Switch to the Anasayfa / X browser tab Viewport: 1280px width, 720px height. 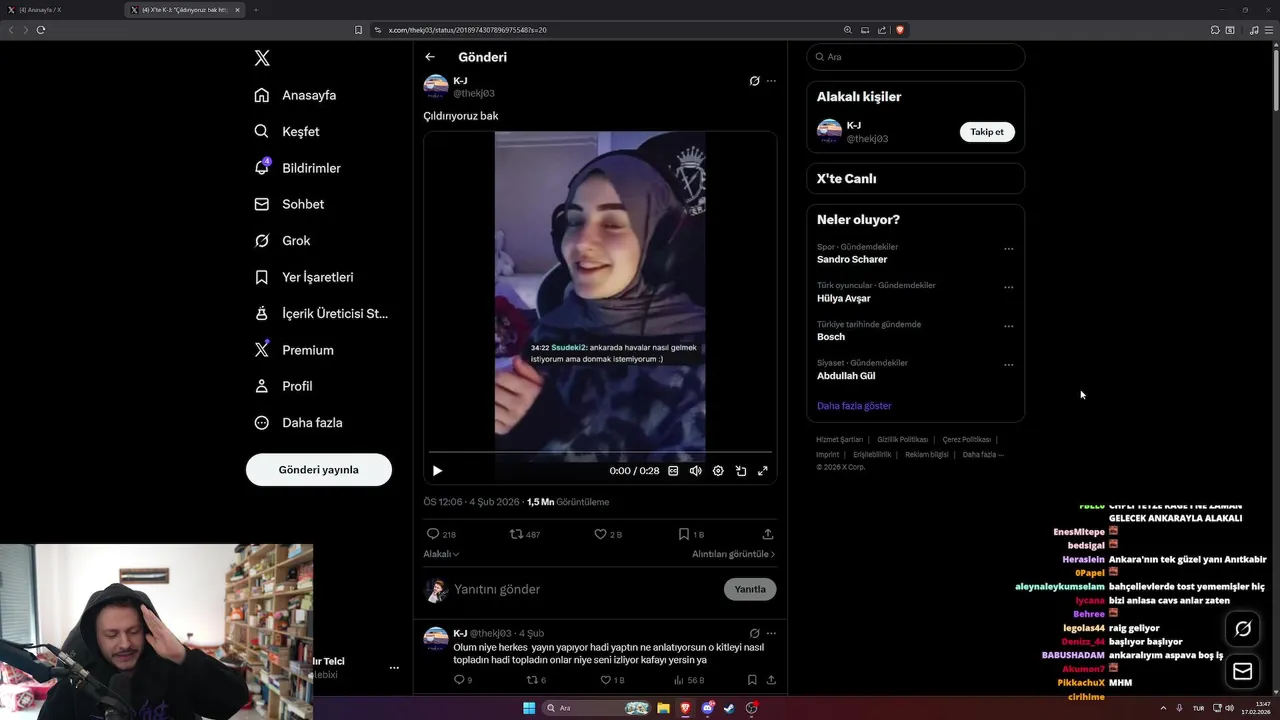click(60, 10)
